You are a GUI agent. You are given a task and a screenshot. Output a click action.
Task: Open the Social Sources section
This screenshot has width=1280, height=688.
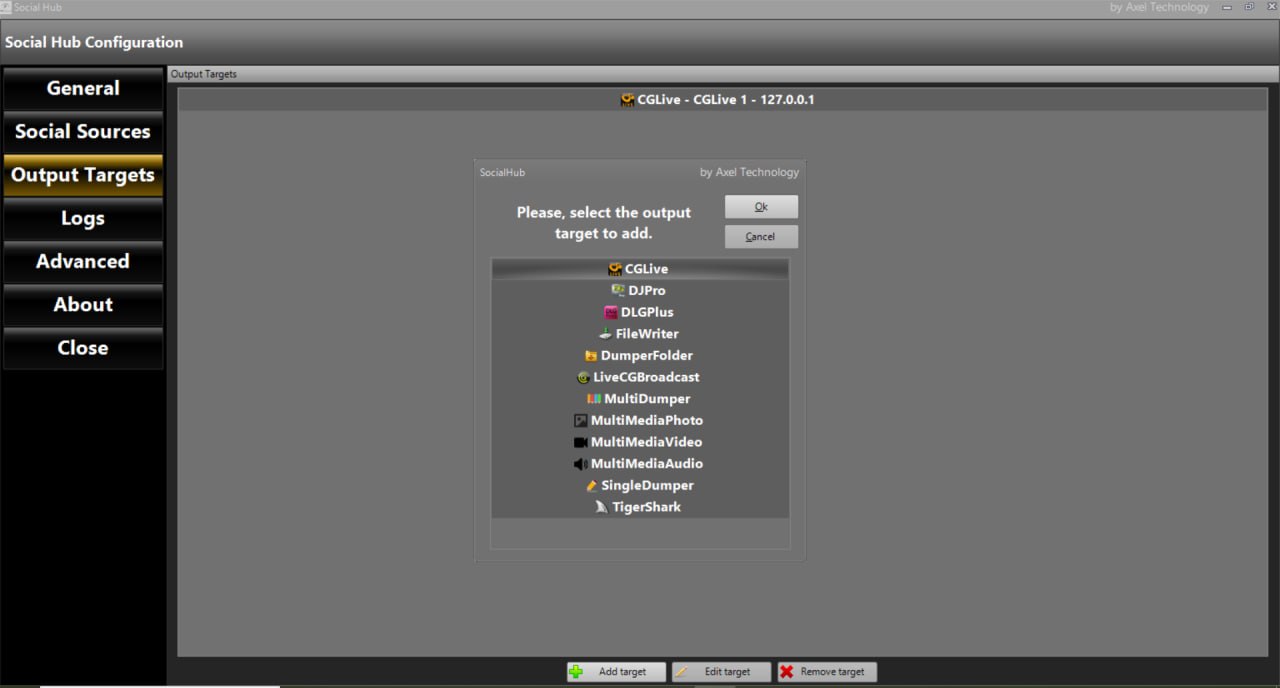pos(83,131)
